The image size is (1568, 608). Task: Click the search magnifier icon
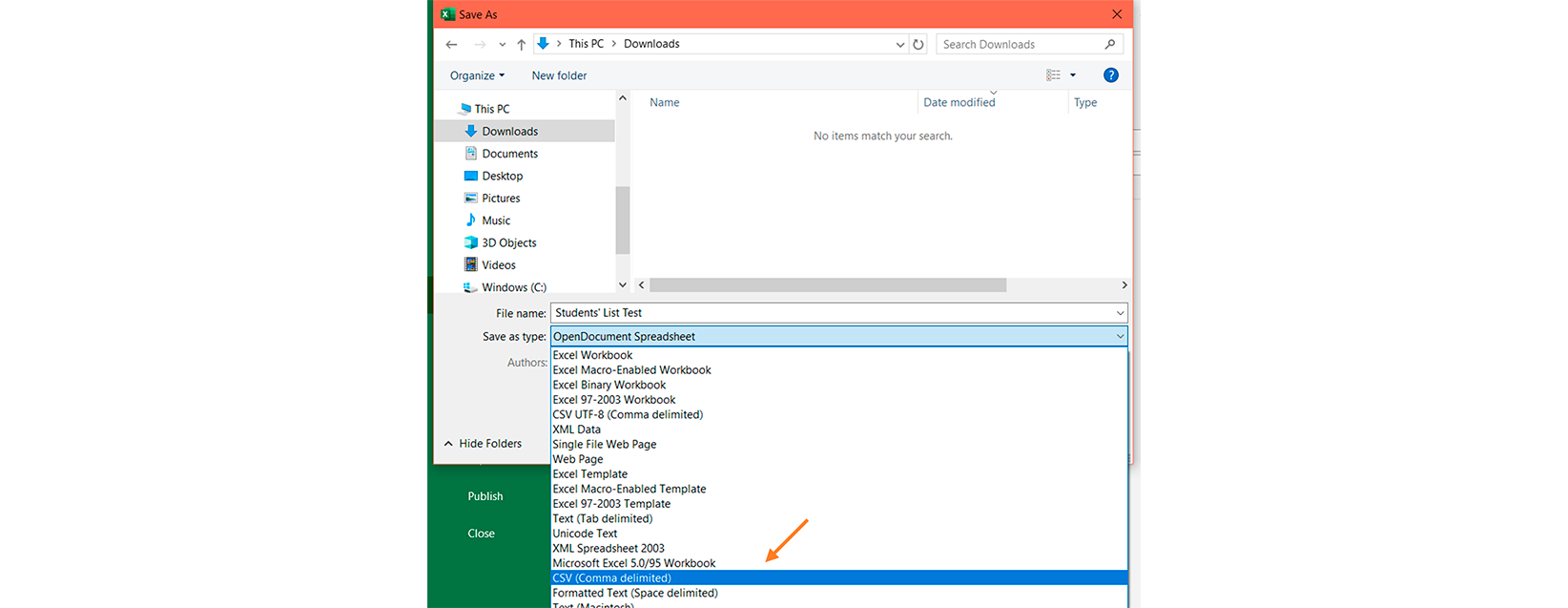pyautogui.click(x=1109, y=45)
